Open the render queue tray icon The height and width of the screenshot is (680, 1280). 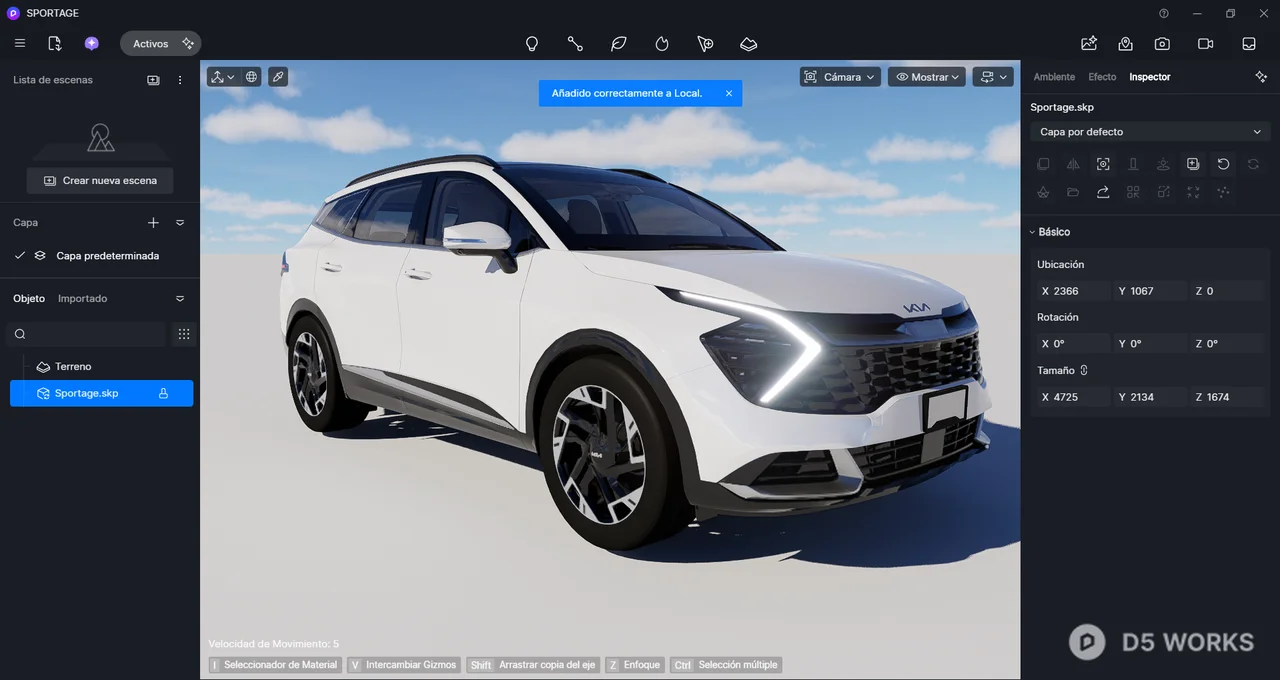[1249, 44]
